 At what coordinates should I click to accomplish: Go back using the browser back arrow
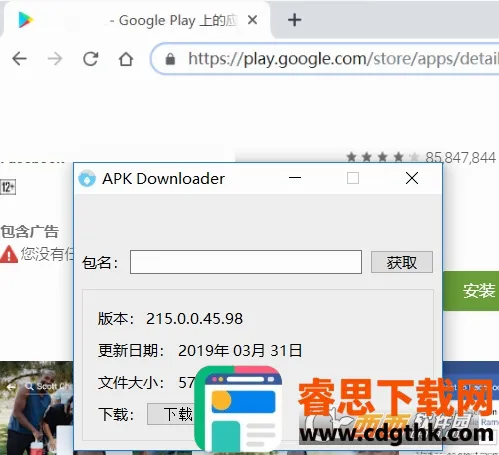[x=19, y=59]
